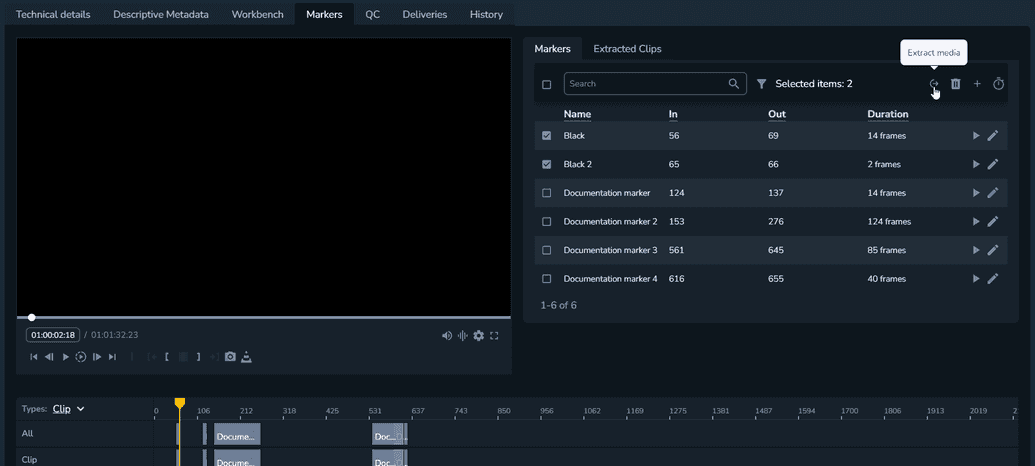Open the QC tab
Image resolution: width=1035 pixels, height=466 pixels.
(x=373, y=14)
